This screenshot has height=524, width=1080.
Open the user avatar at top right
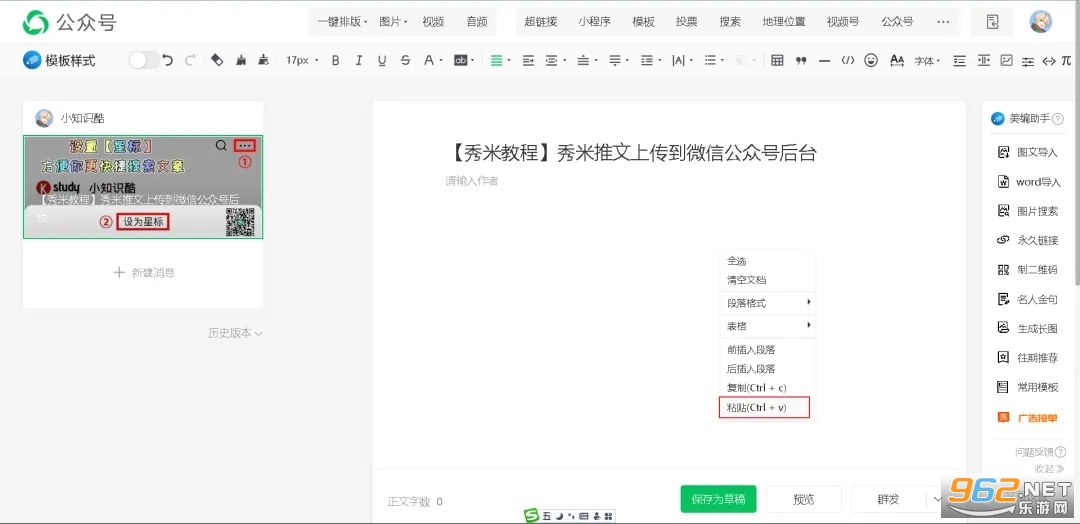(1041, 22)
